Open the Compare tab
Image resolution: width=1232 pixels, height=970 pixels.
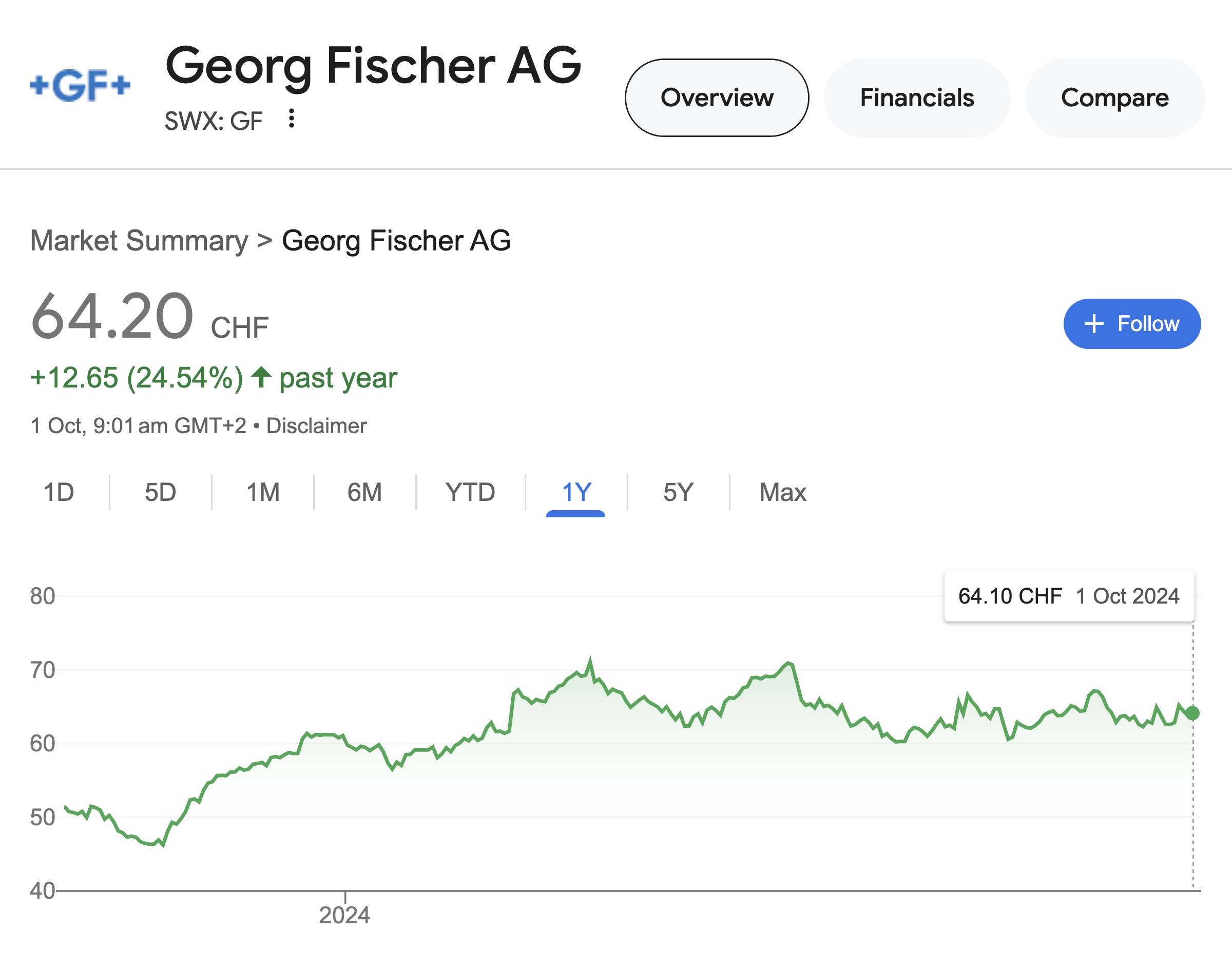pos(1114,98)
